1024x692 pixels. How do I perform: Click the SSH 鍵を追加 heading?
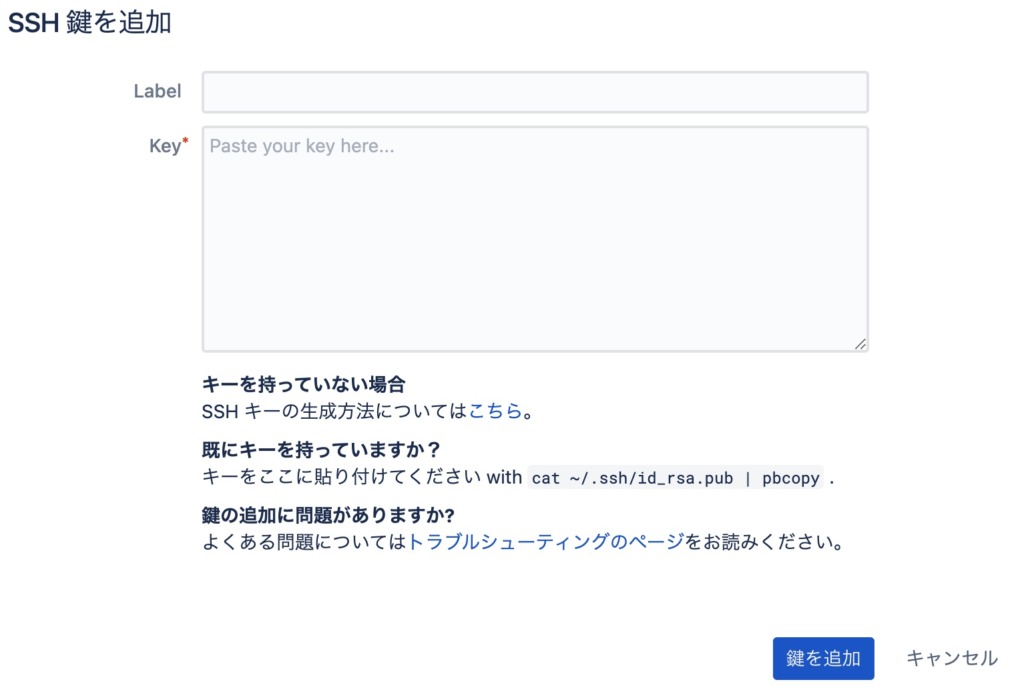89,23
